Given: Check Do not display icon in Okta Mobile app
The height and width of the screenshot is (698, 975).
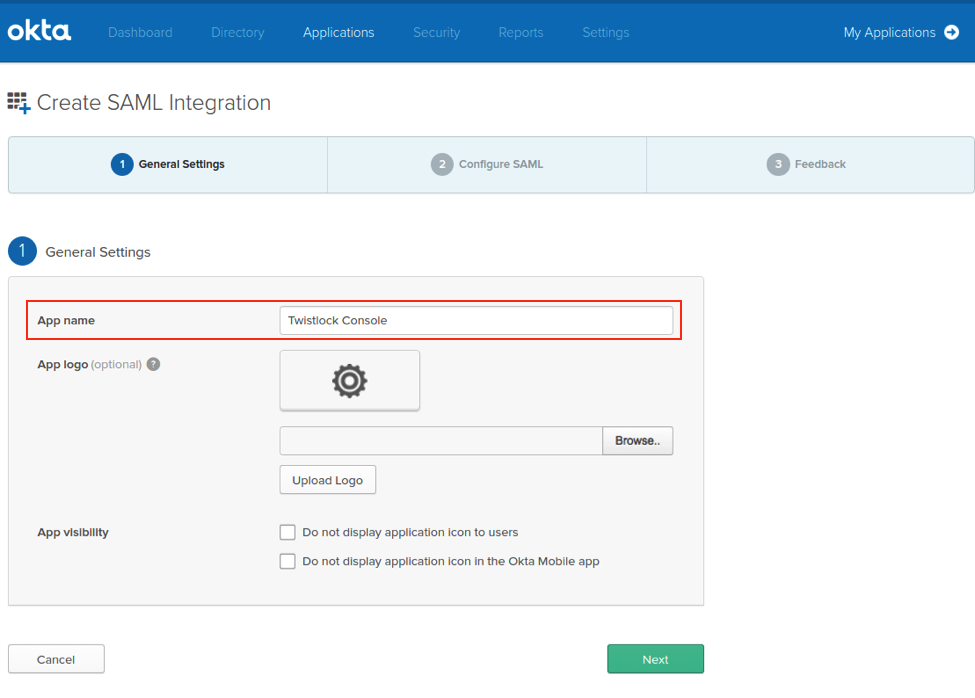Looking at the screenshot, I should (x=287, y=561).
